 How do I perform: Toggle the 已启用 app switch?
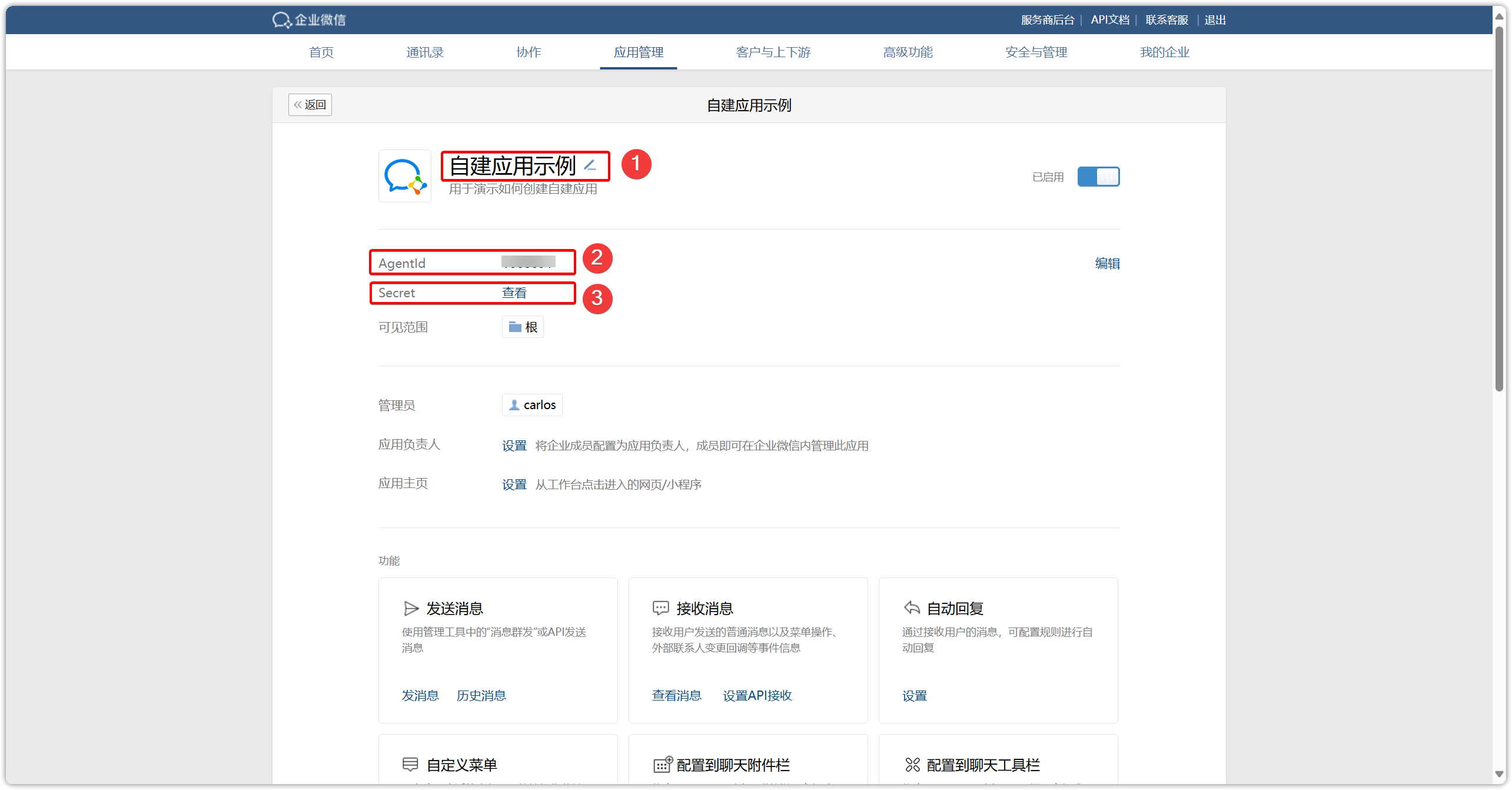pos(1098,177)
